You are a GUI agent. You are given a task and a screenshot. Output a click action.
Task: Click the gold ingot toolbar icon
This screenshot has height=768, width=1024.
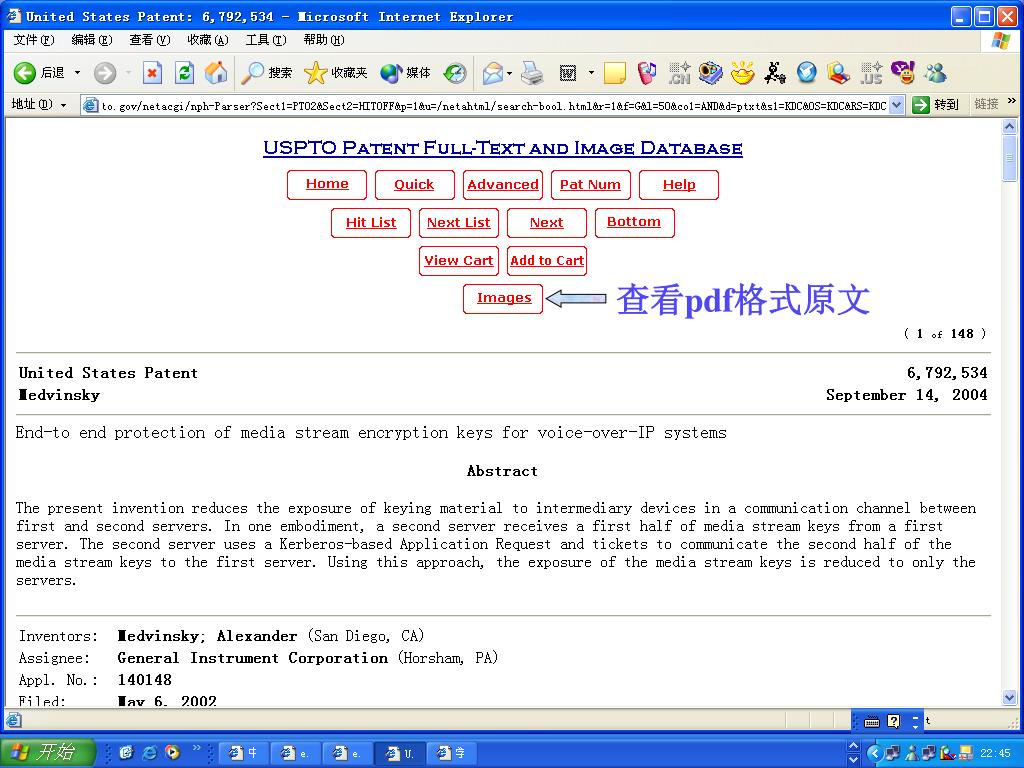[743, 72]
